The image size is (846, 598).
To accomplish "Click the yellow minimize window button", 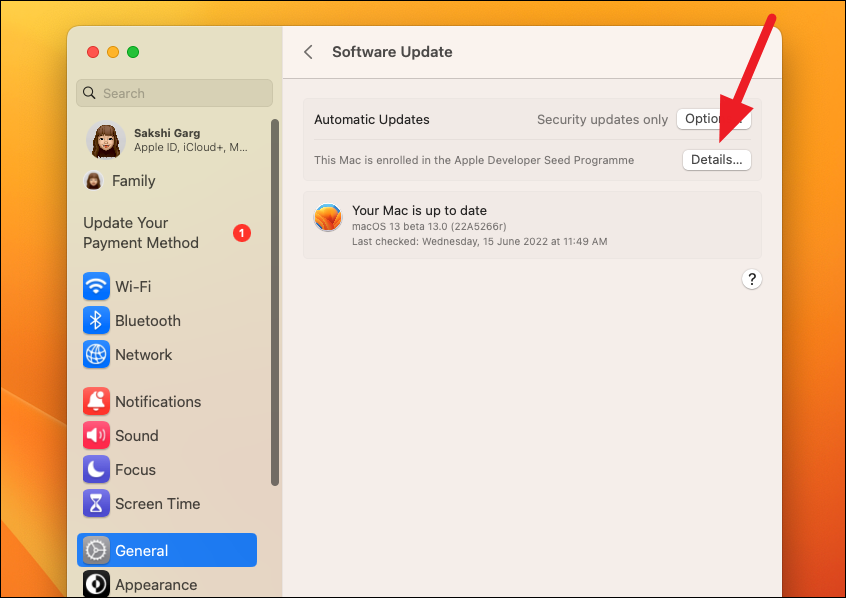I will (x=113, y=52).
